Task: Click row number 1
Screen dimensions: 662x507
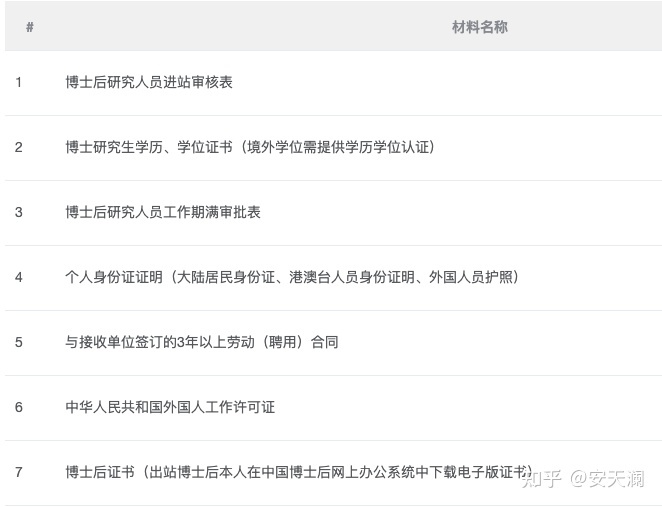Action: [19, 82]
